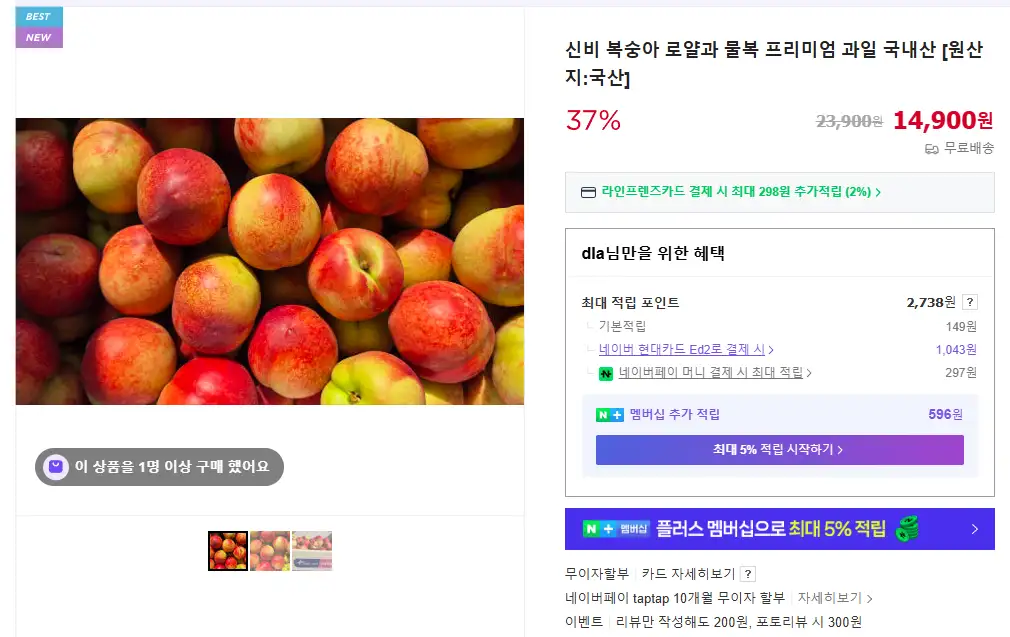This screenshot has width=1010, height=637.
Task: Open the 플러스 멤버십 banner arrow
Action: click(975, 529)
